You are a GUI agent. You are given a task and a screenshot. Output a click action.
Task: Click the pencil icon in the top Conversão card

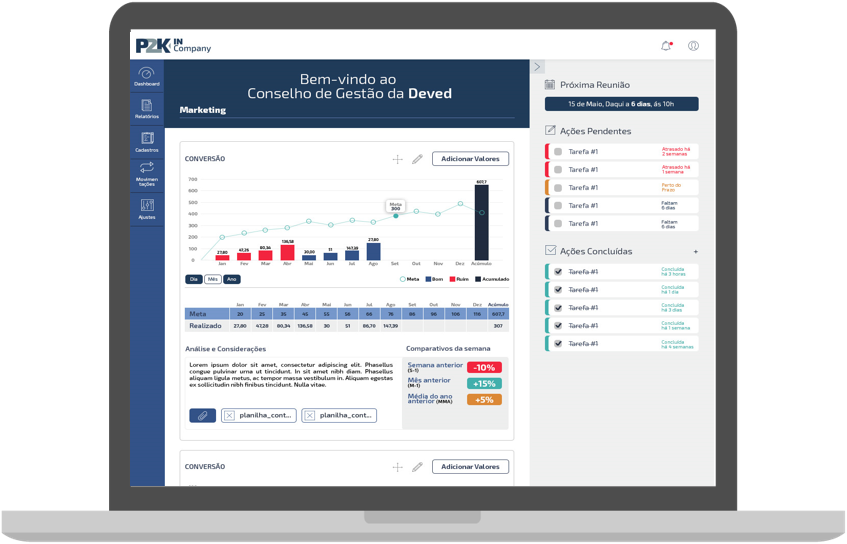click(x=418, y=159)
